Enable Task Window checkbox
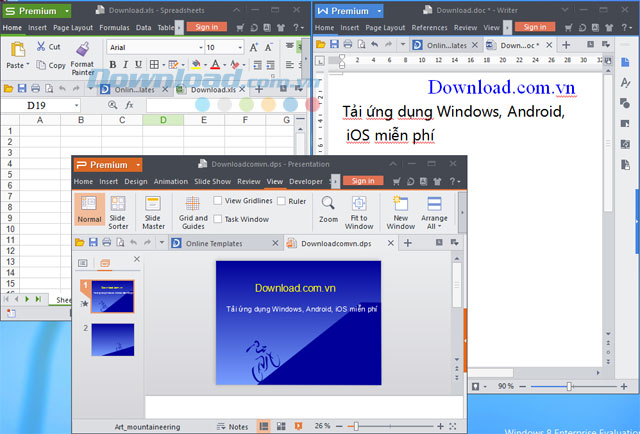Screen dimensions: 640x434 pyautogui.click(x=218, y=219)
